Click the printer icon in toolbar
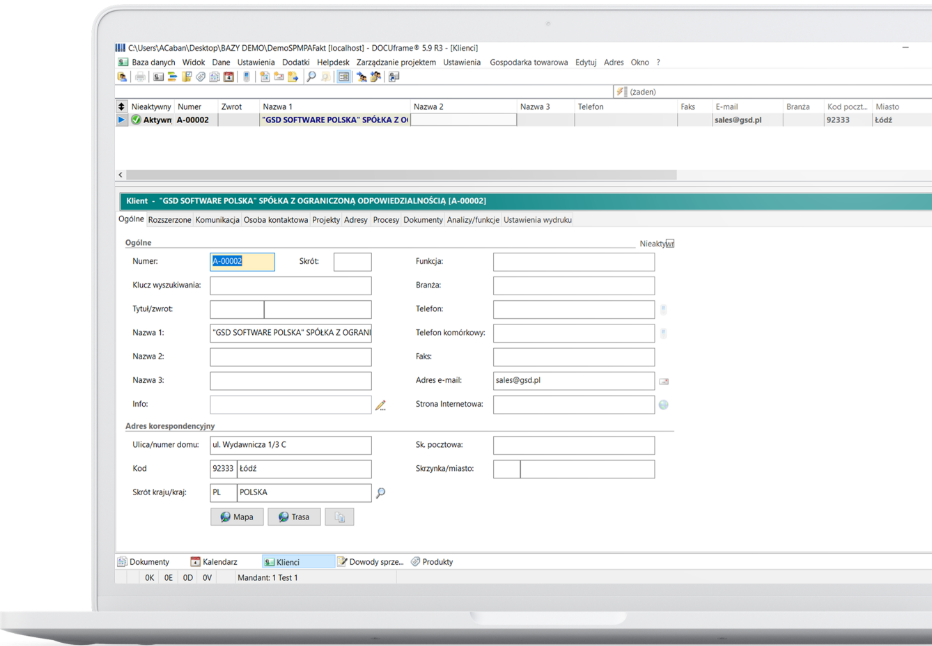Screen dimensions: 932x646 click(140, 76)
